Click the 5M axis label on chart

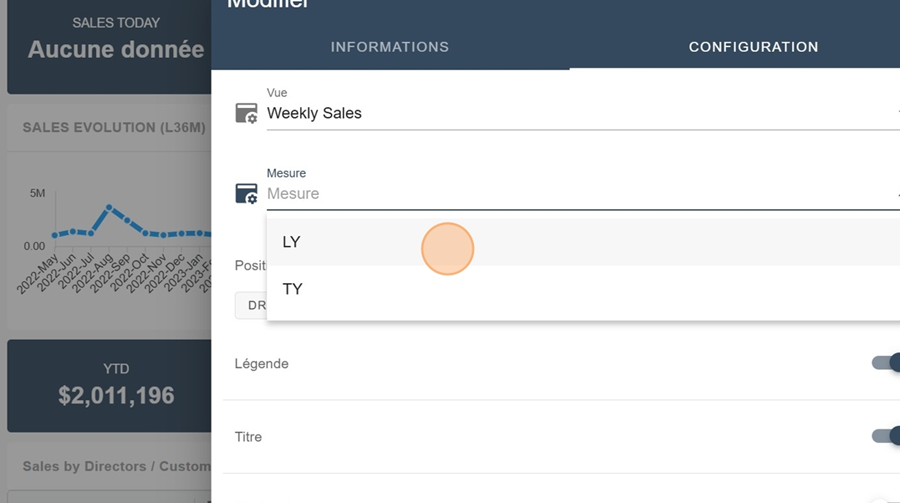click(x=36, y=193)
